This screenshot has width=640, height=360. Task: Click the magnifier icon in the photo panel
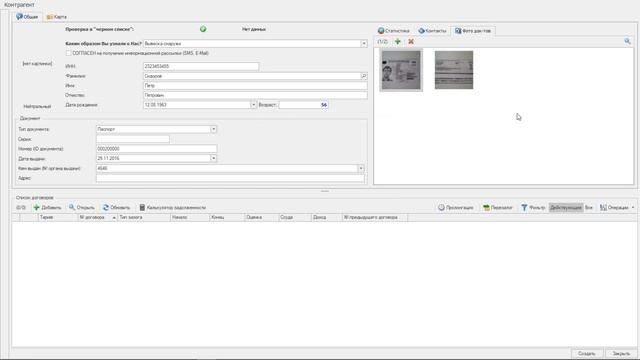(x=627, y=41)
